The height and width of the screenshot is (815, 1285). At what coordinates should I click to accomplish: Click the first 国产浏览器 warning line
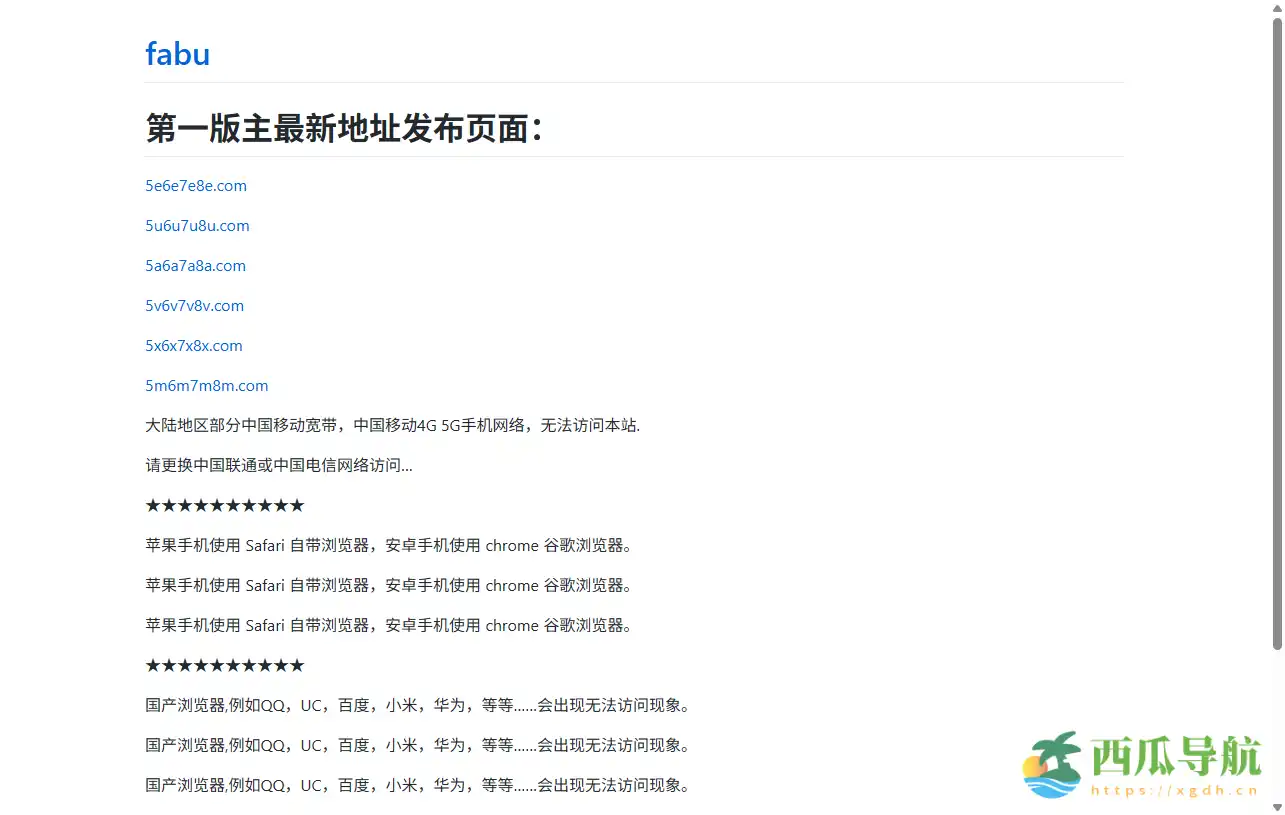pyautogui.click(x=417, y=706)
